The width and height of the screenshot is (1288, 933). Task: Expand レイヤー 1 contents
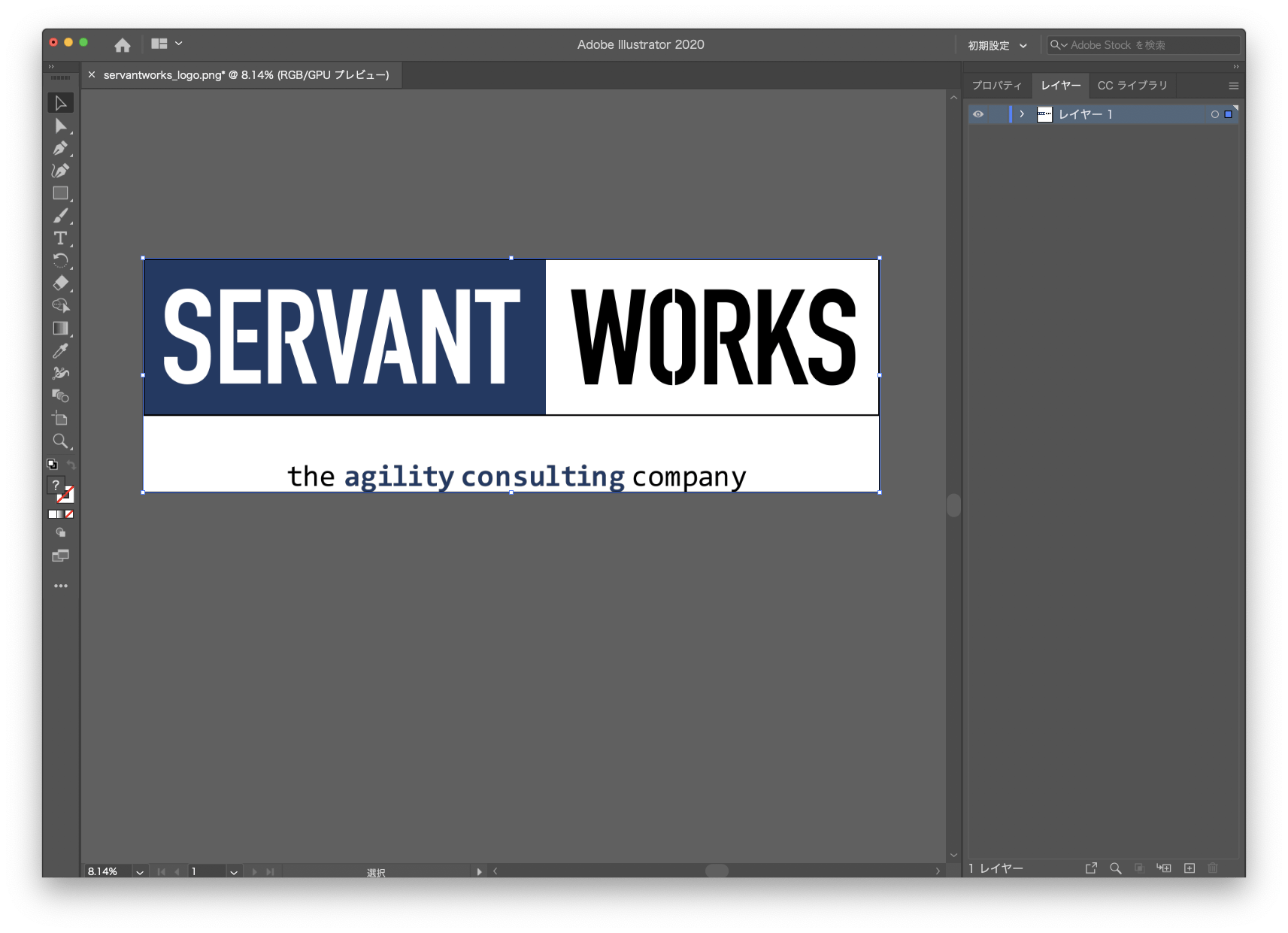(x=1022, y=114)
